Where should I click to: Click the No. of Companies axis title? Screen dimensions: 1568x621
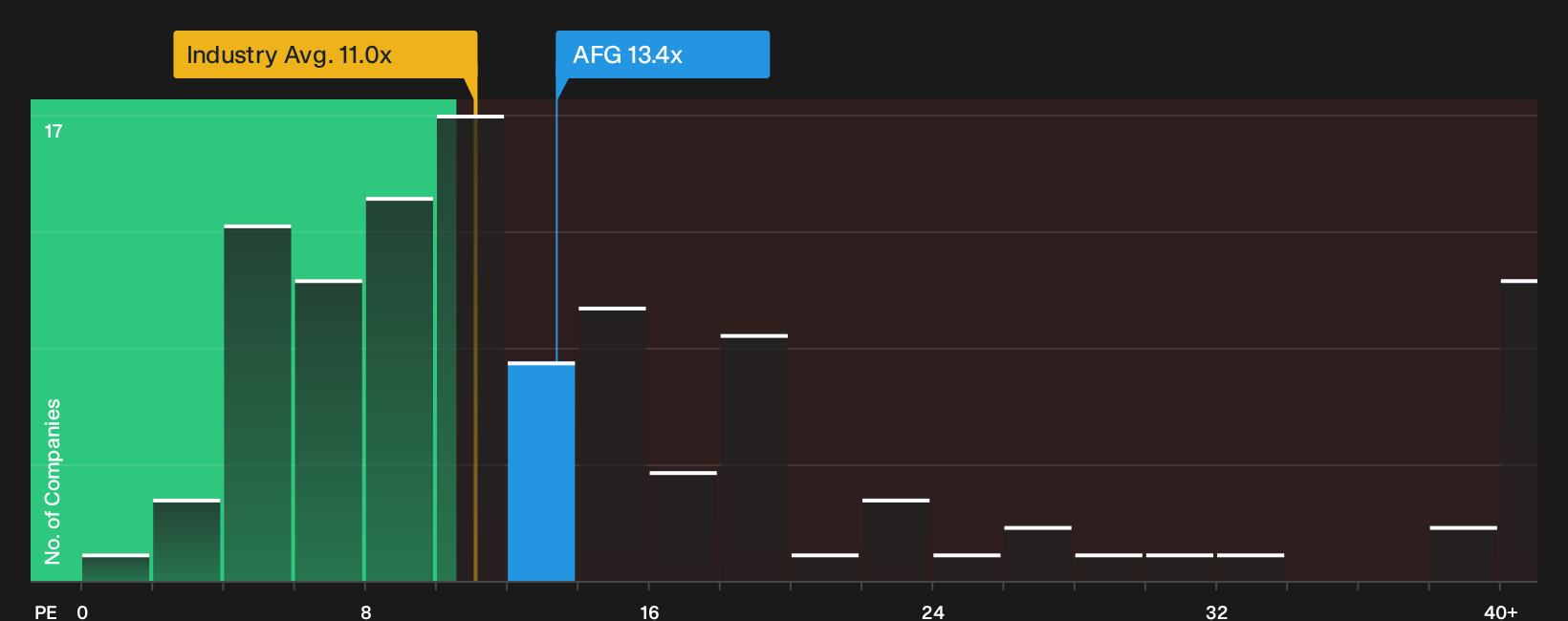click(53, 481)
